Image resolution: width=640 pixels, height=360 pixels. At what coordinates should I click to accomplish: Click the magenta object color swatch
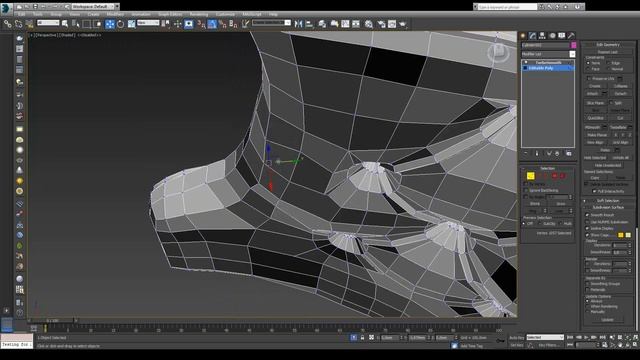coord(573,45)
